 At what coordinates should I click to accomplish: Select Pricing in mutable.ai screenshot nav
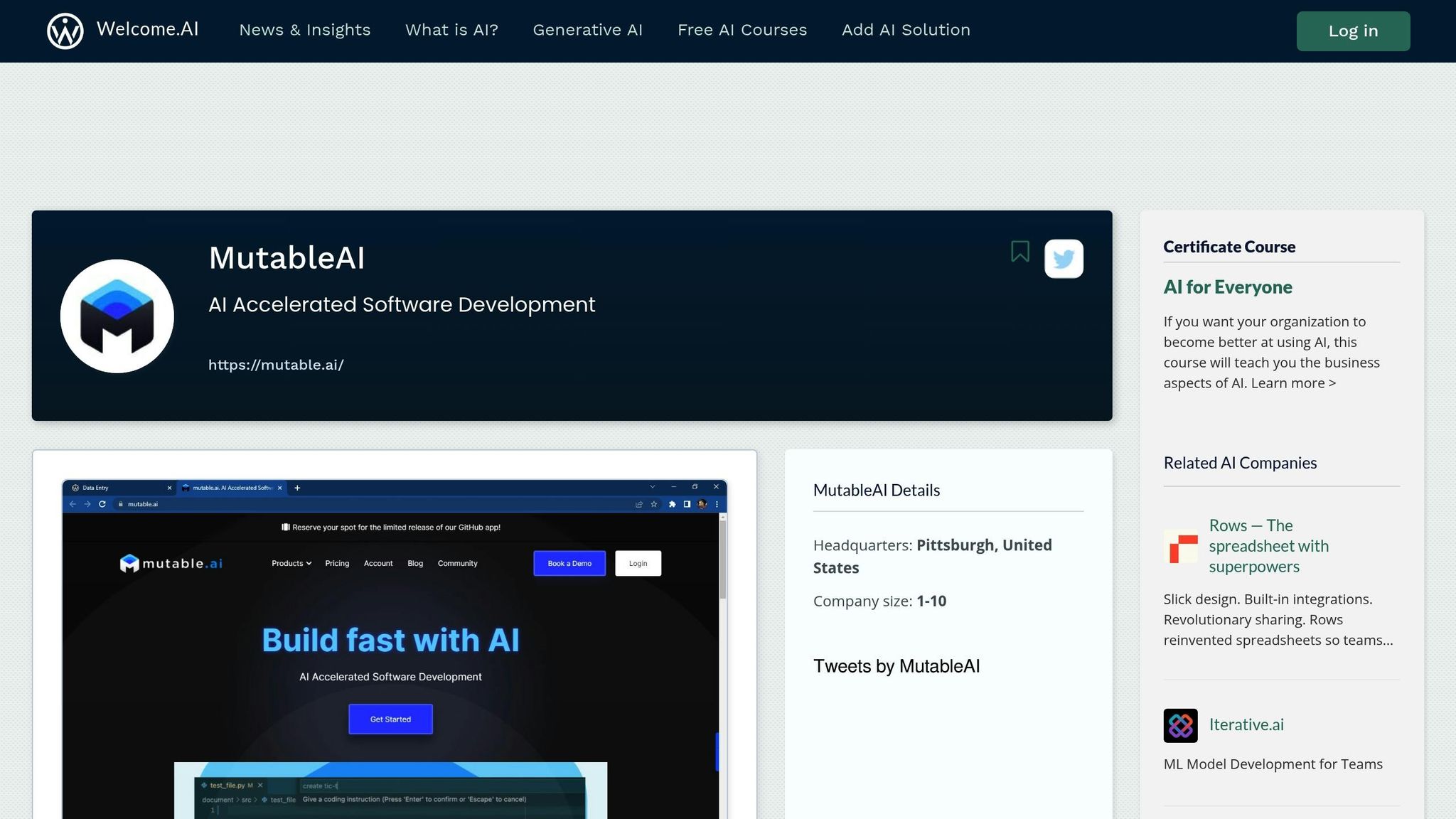337,564
